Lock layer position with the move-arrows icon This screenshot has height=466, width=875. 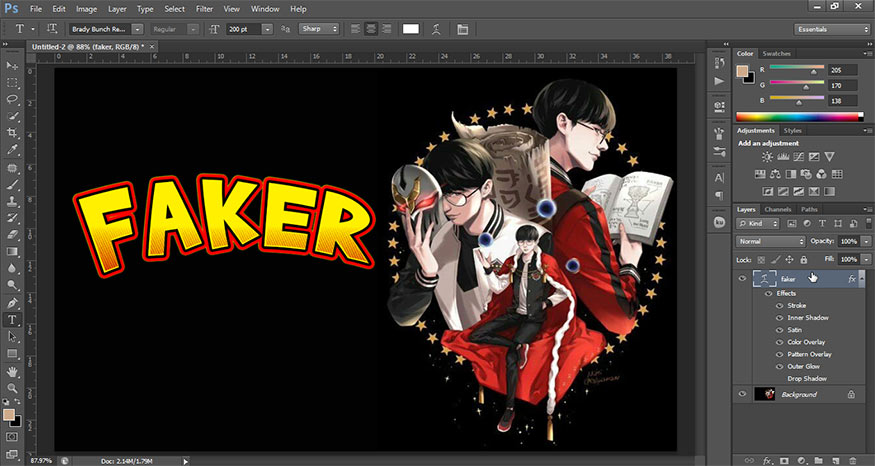pyautogui.click(x=789, y=260)
